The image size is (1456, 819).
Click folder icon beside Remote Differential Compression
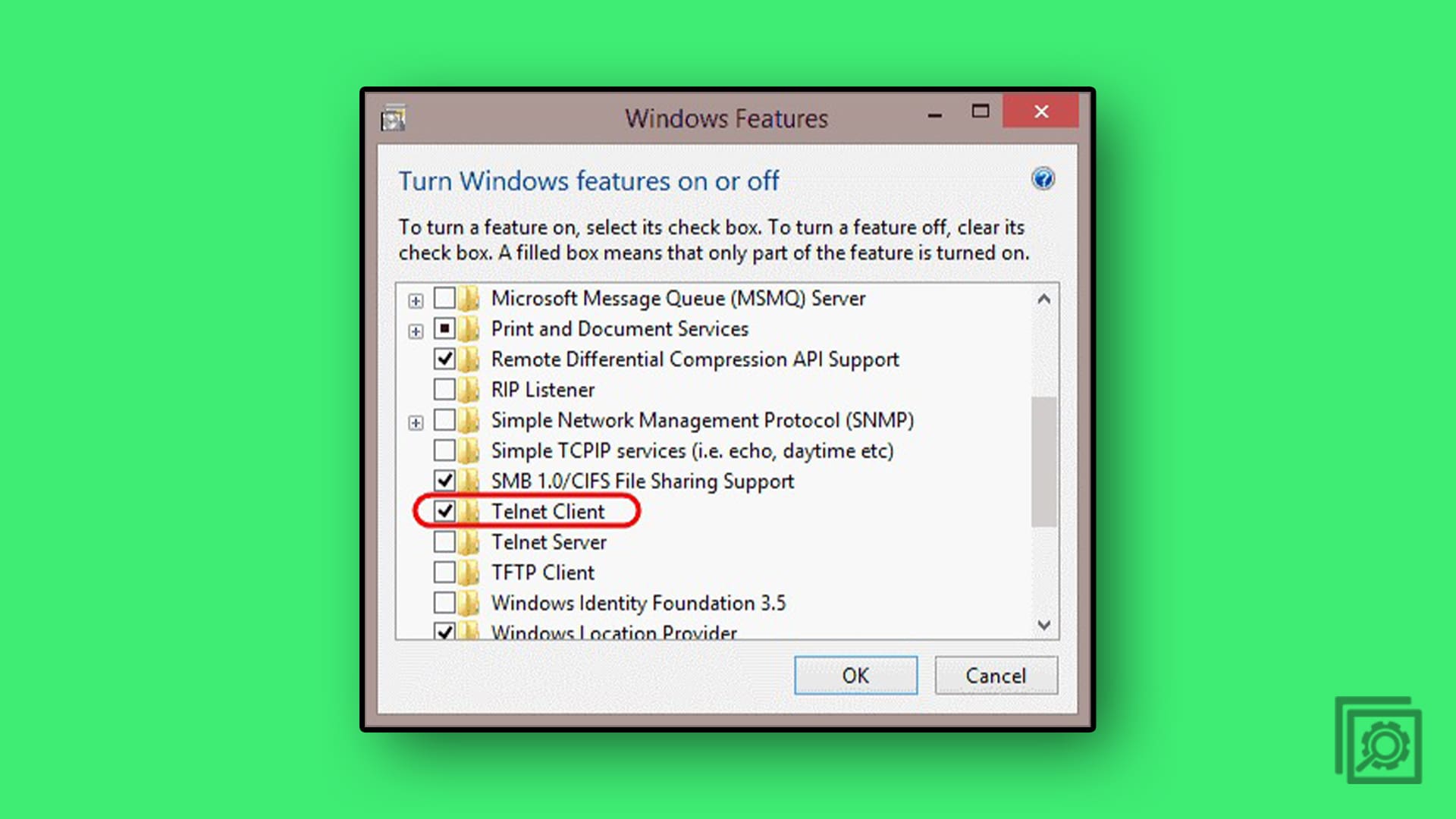[469, 359]
